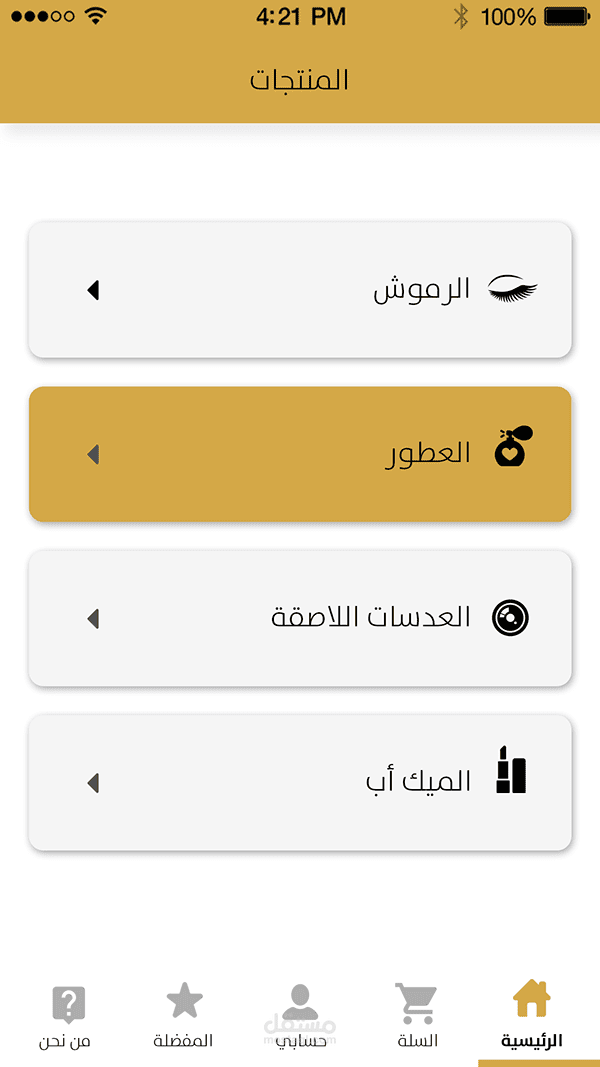This screenshot has height=1067, width=600.
Task: Open the home house icon
Action: click(531, 998)
